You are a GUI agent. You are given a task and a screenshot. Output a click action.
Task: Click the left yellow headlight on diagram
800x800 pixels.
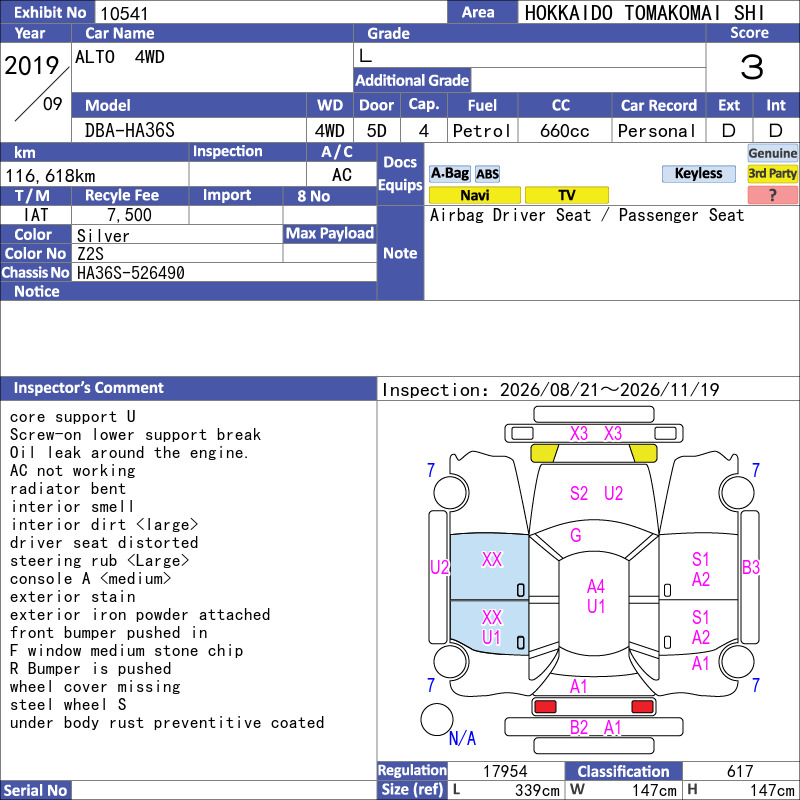point(544,453)
